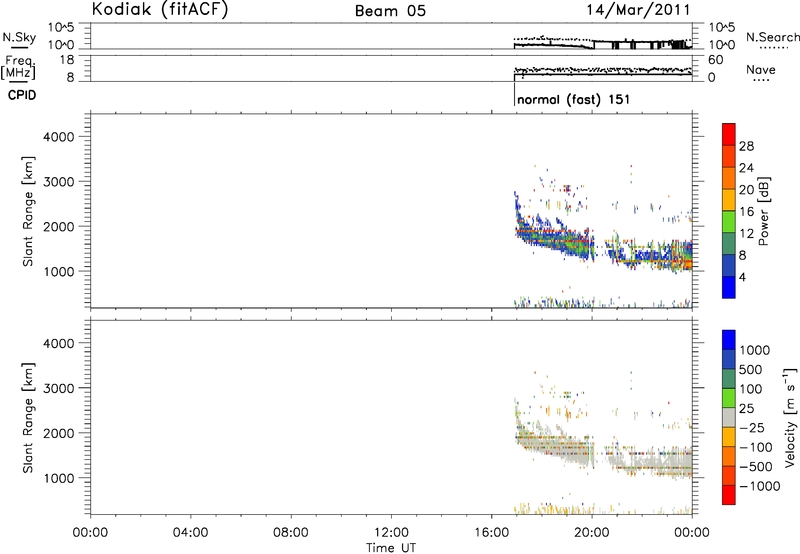The image size is (800, 554).
Task: Click the "24" value on the power colorbar
Action: 746,168
